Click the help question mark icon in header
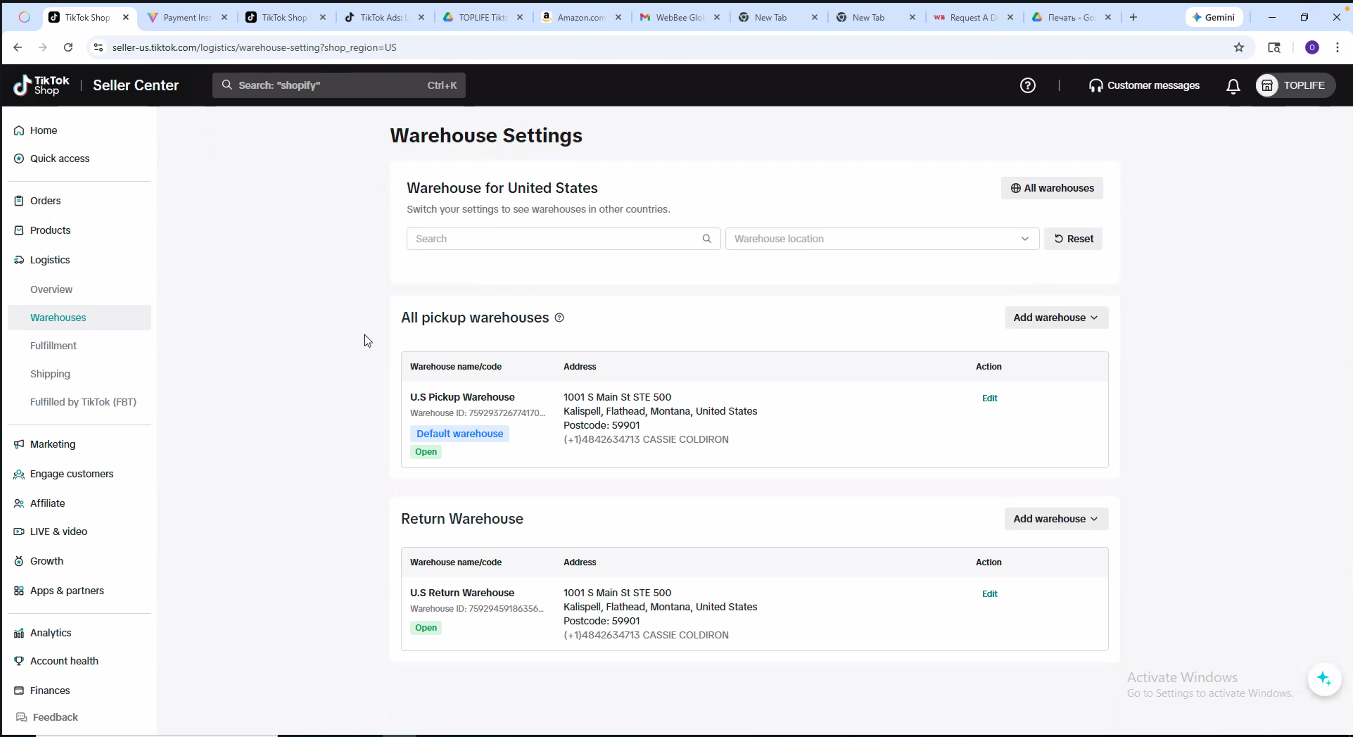The width and height of the screenshot is (1353, 737). point(1027,86)
